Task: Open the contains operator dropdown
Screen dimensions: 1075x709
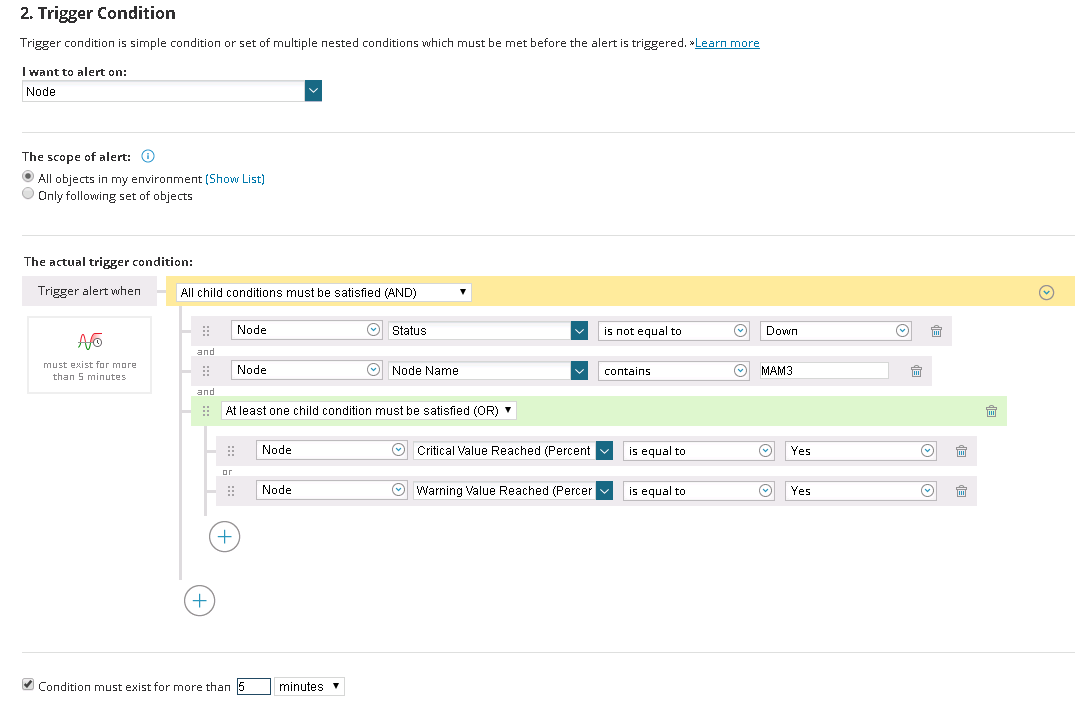Action: [x=673, y=370]
